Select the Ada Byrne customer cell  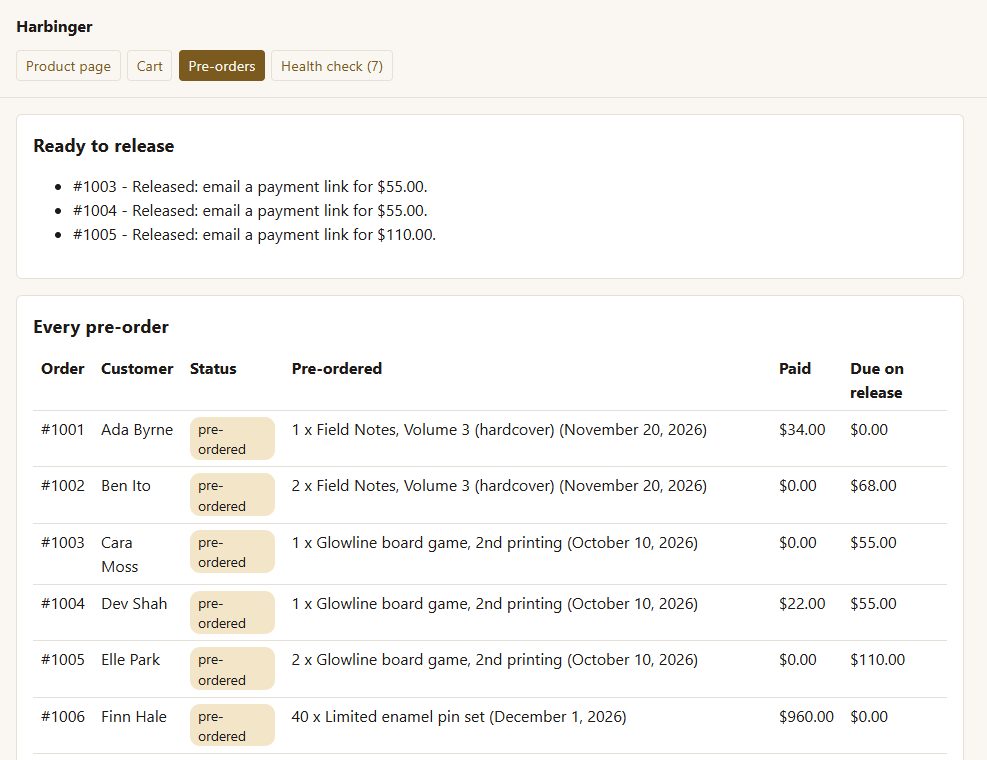137,429
